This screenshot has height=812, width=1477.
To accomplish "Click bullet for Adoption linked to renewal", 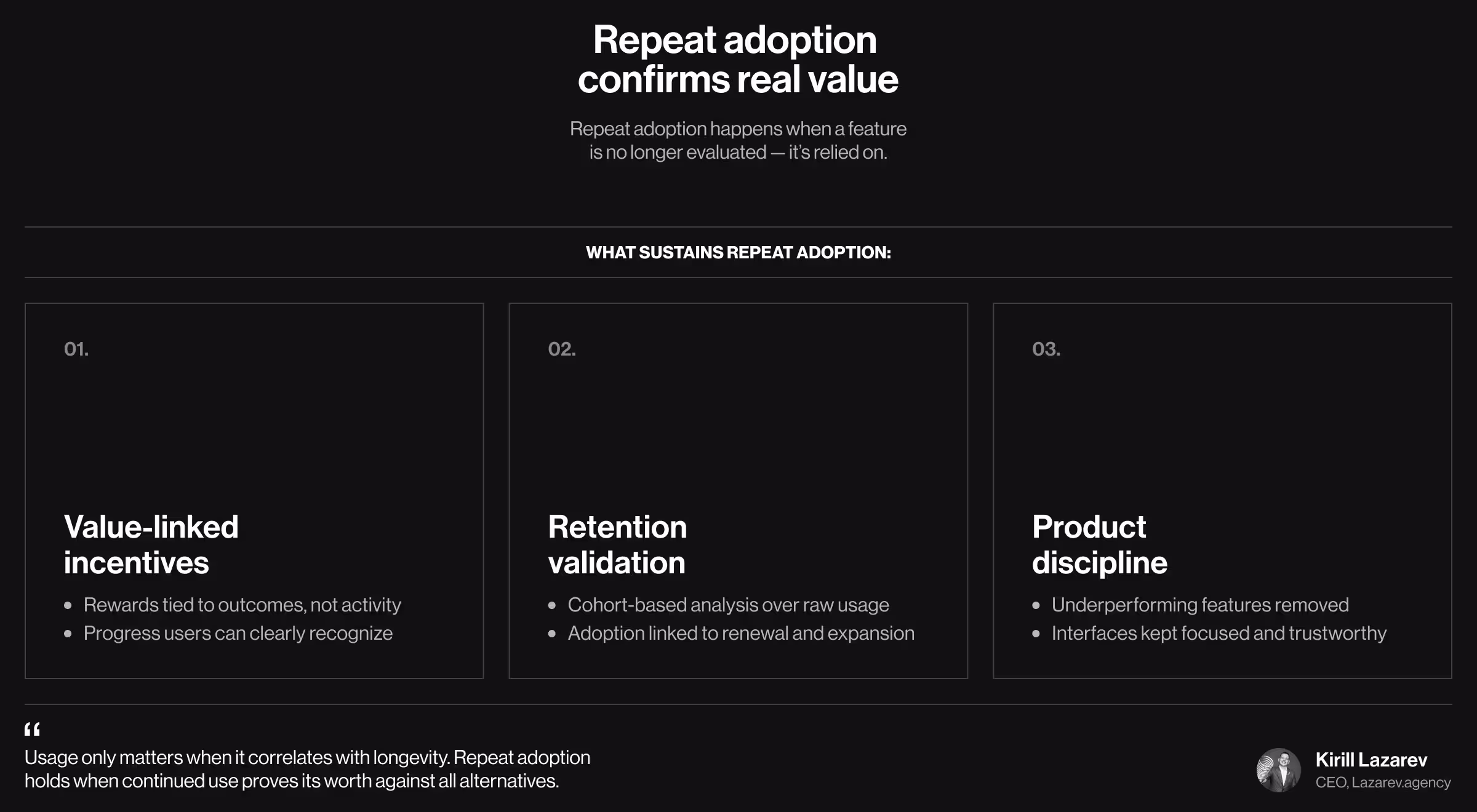I will (731, 633).
